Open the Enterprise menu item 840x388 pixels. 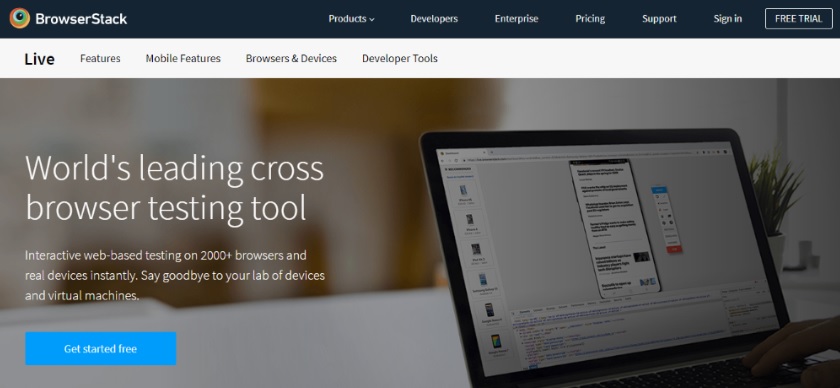pos(516,19)
